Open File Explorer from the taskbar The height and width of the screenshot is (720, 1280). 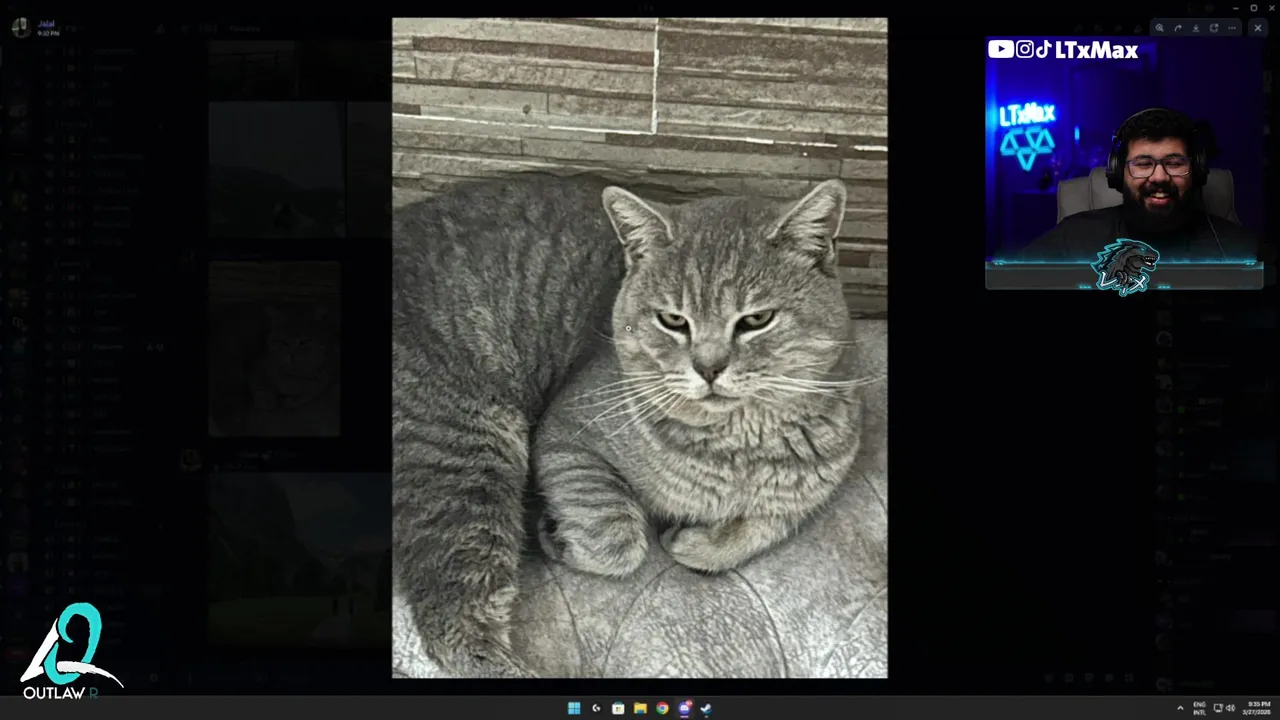(640, 708)
